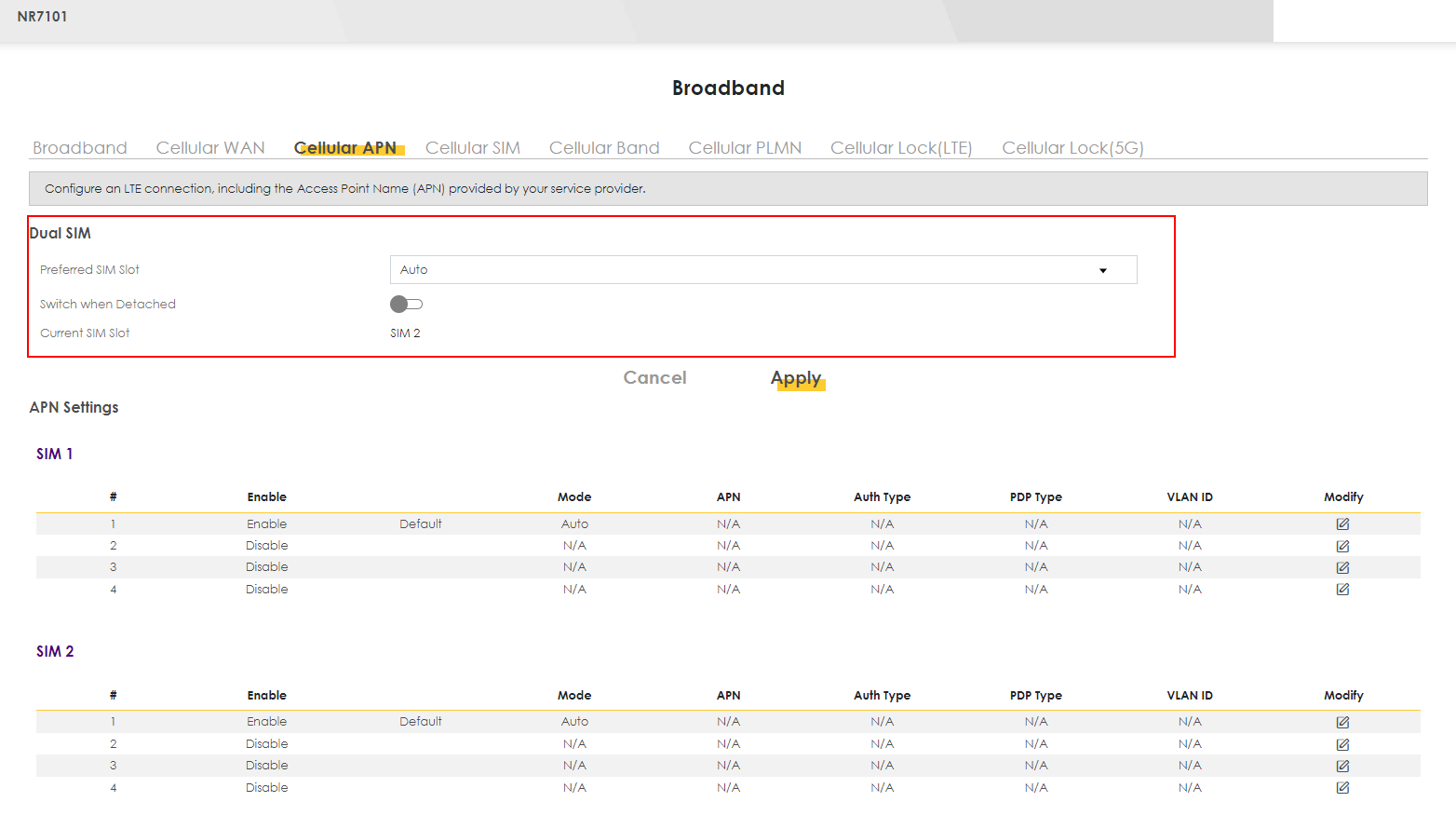Edit SIM 1 APN entry 4

1342,589
